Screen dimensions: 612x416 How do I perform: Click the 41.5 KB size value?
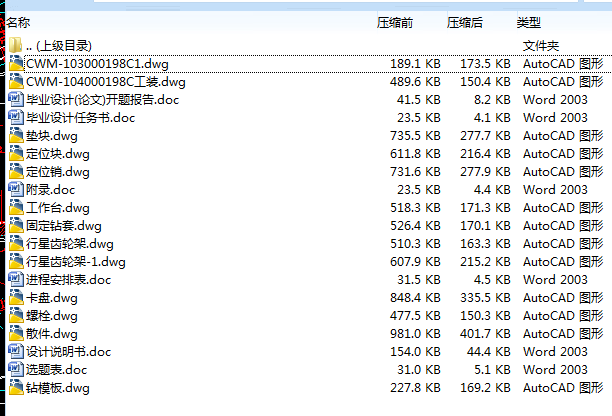click(x=419, y=100)
